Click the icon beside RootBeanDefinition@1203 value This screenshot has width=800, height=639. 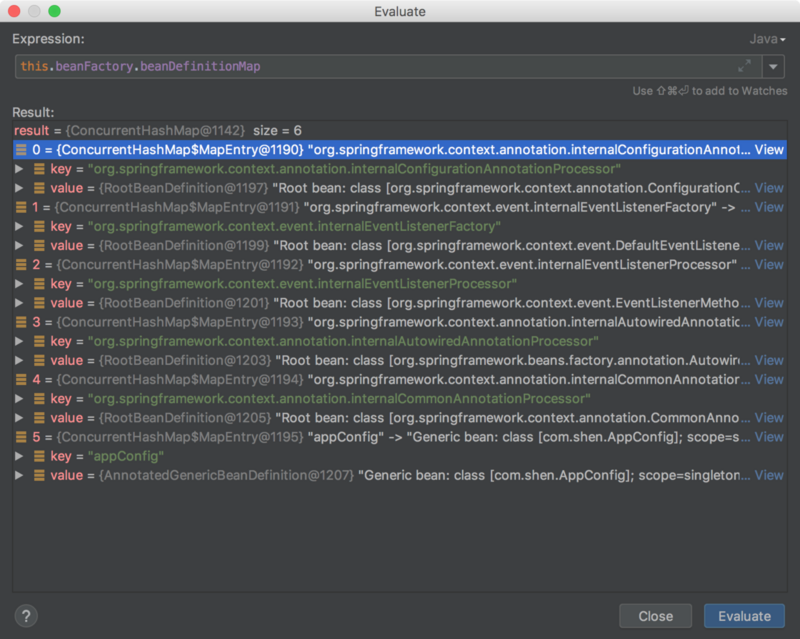tap(39, 360)
